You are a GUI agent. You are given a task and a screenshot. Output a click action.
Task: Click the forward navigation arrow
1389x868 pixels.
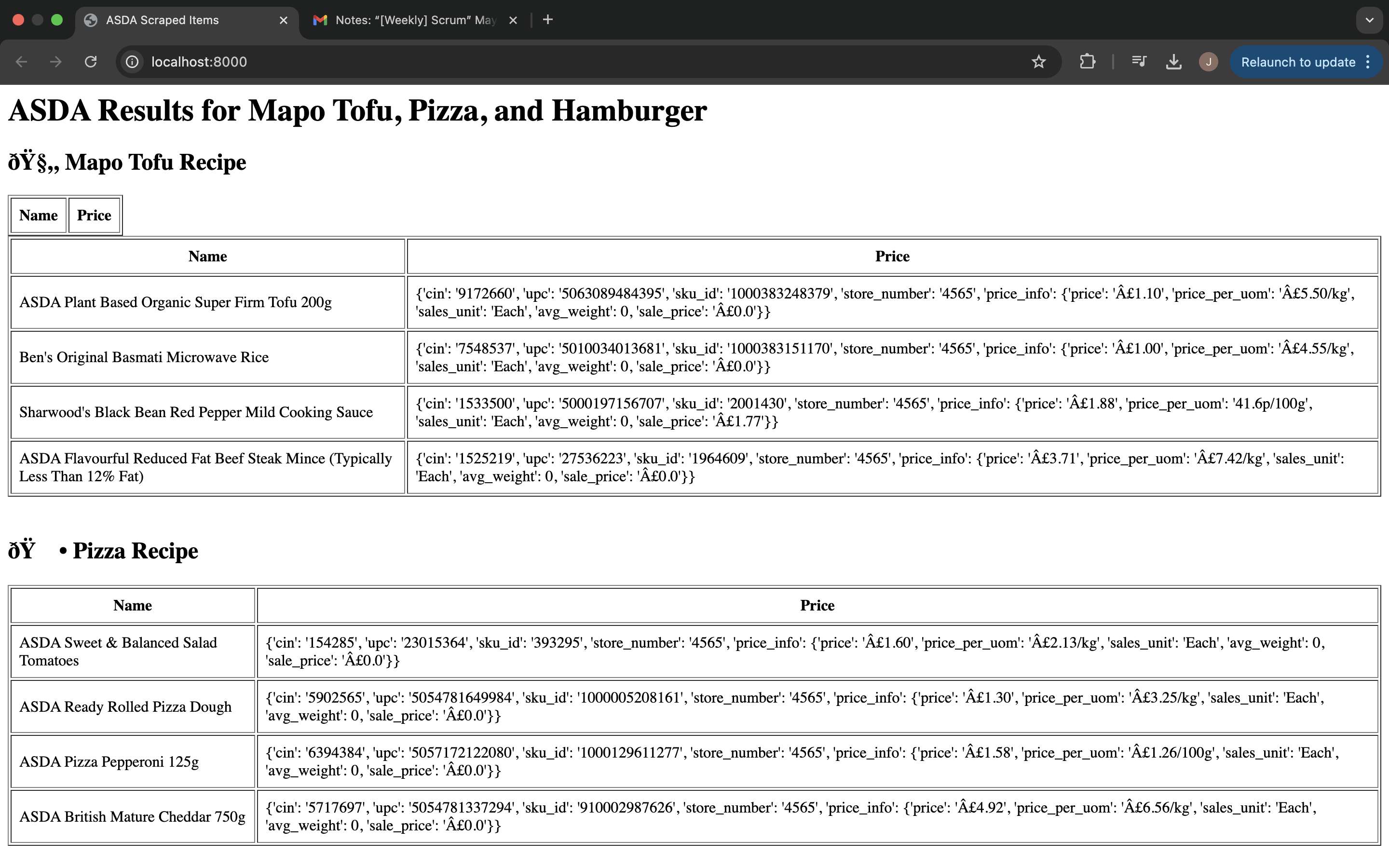click(55, 62)
